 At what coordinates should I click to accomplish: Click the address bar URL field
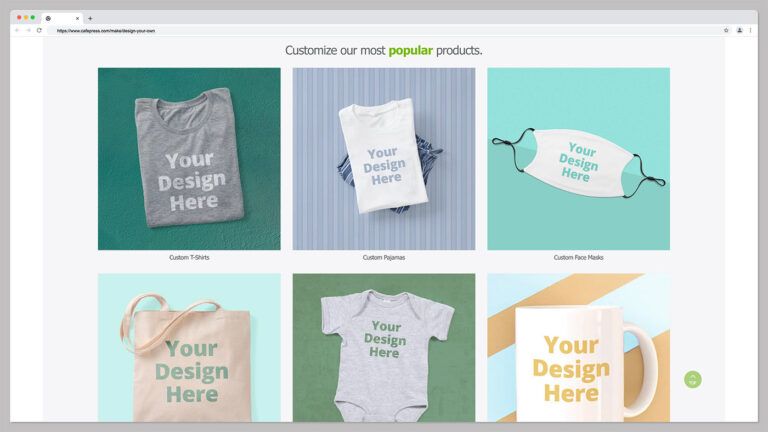300,30
